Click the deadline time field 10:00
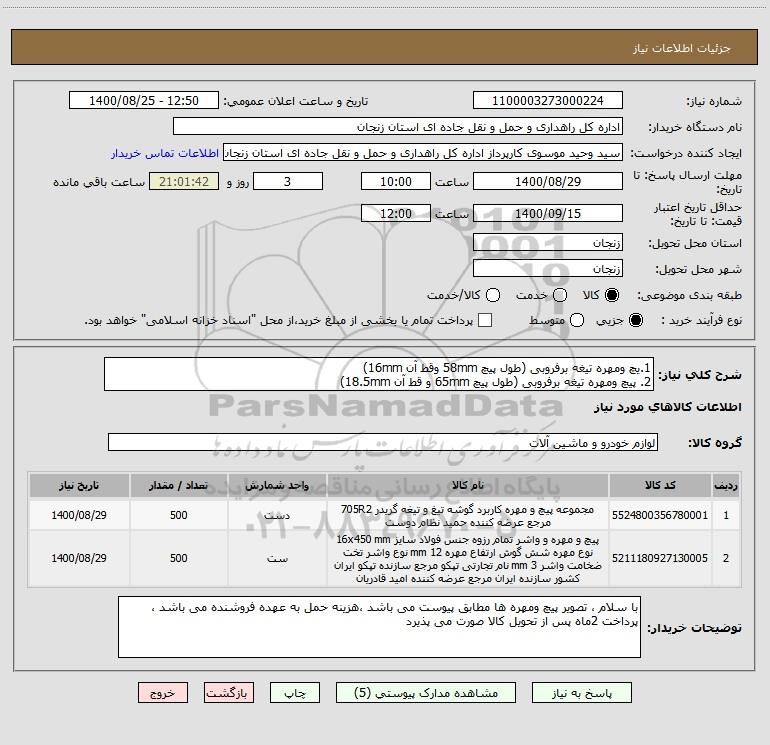The image size is (770, 745). tap(396, 181)
